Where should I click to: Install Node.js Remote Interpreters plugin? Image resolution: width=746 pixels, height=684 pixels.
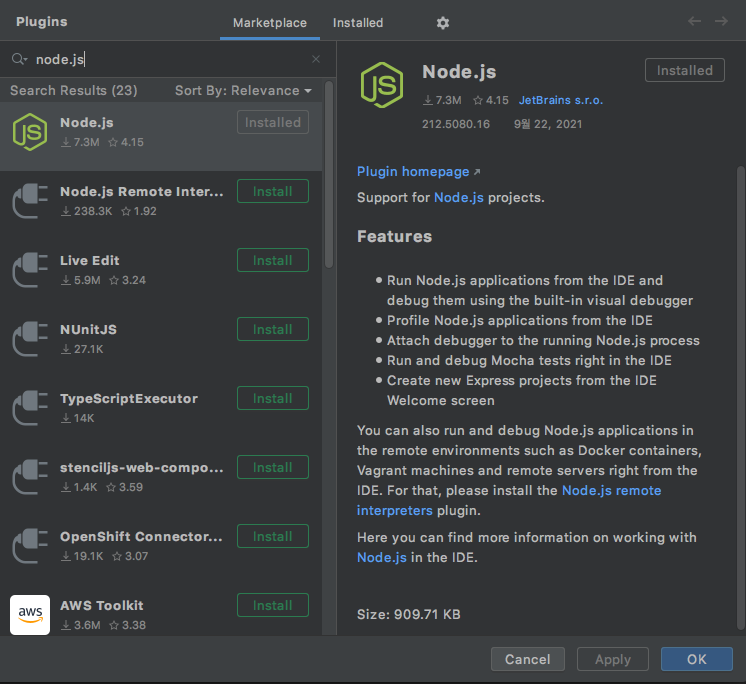pos(273,191)
